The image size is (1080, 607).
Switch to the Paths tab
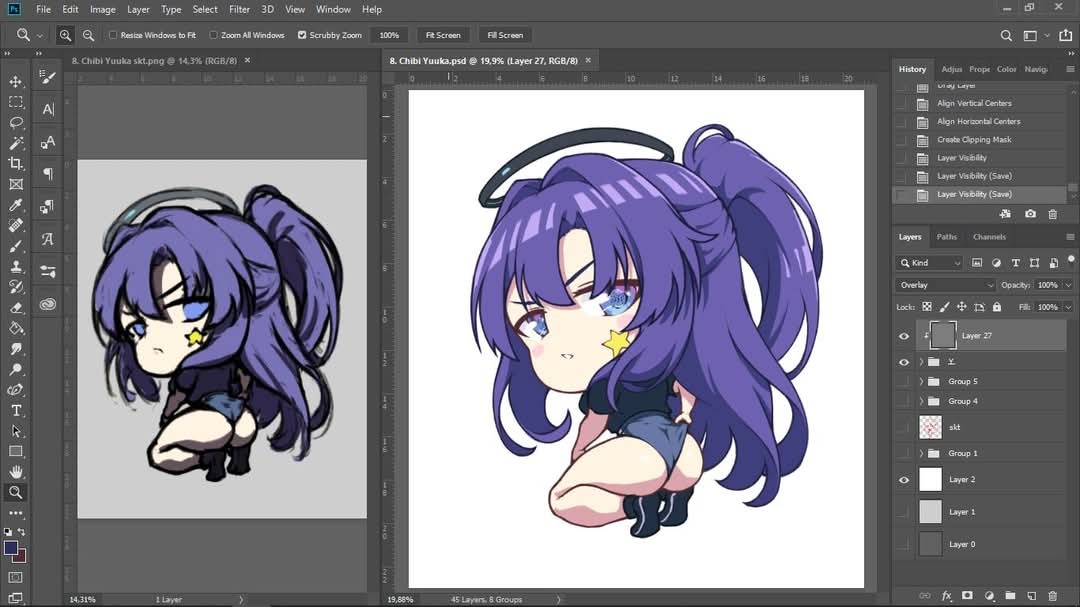coord(946,237)
